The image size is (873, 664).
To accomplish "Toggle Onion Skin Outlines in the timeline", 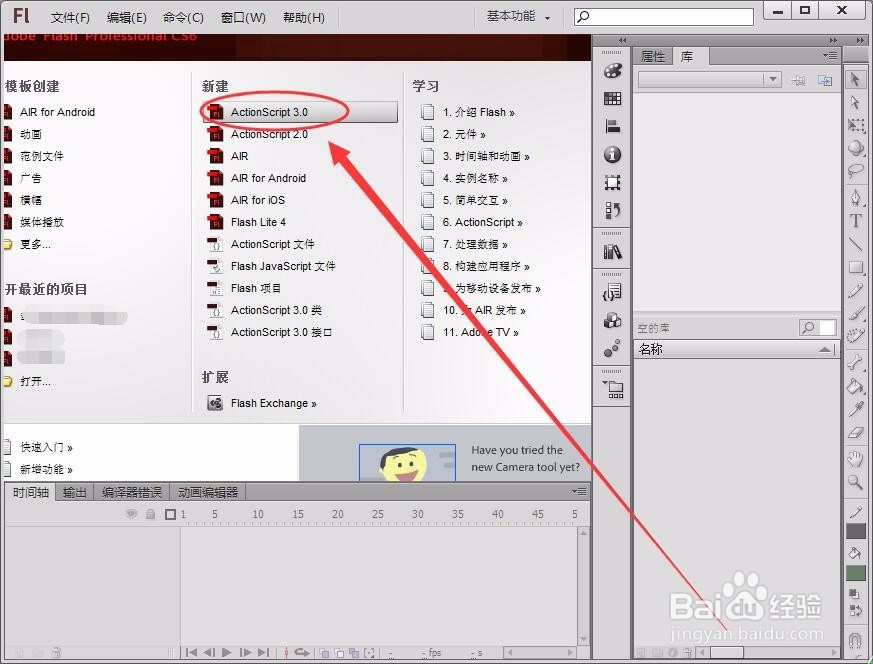I will pos(339,653).
